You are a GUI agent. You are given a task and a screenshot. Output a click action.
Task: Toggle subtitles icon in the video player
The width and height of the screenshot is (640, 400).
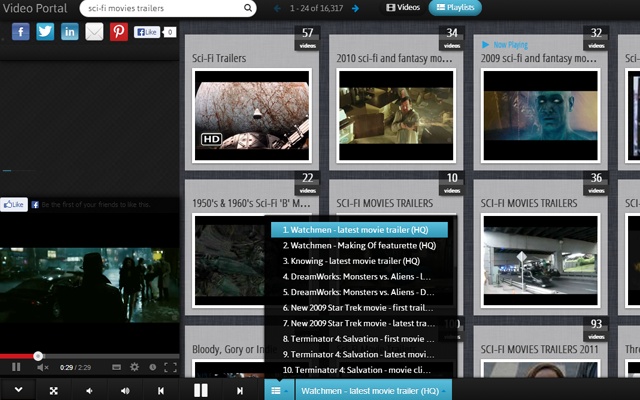(116, 367)
